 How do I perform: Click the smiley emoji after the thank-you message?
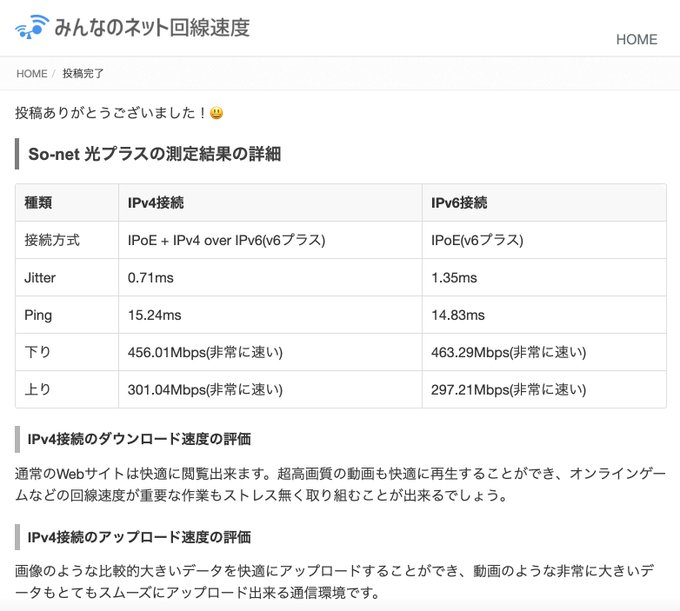[216, 113]
